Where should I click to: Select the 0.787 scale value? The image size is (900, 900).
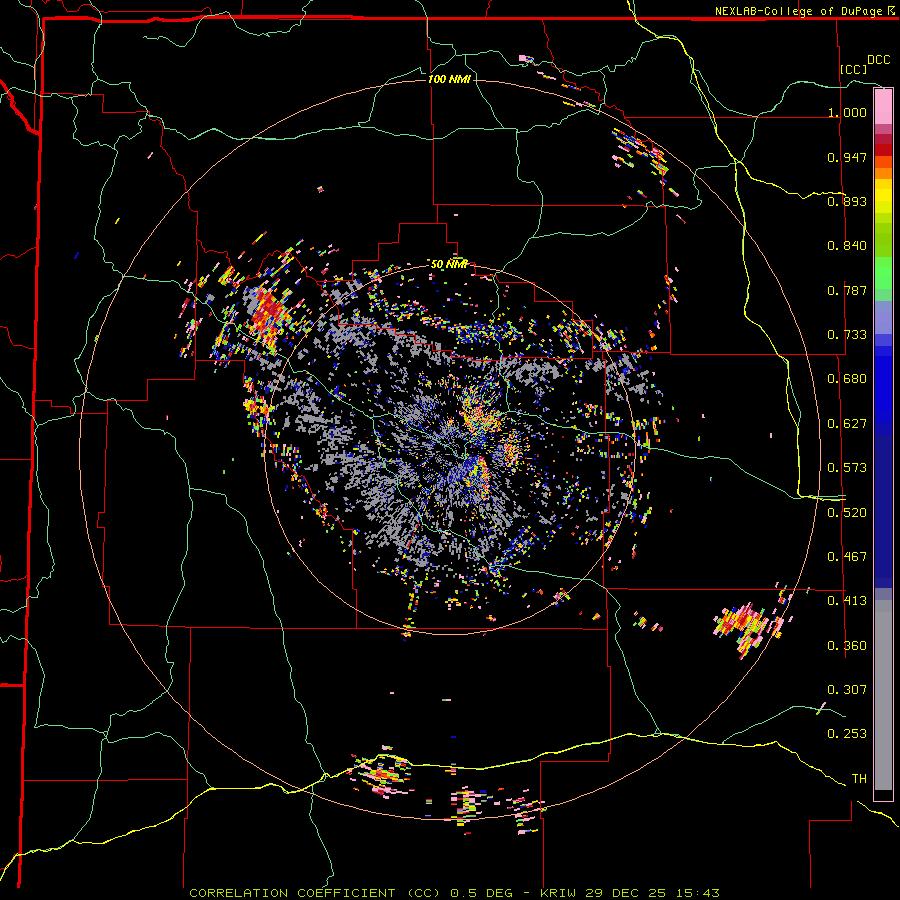(847, 290)
